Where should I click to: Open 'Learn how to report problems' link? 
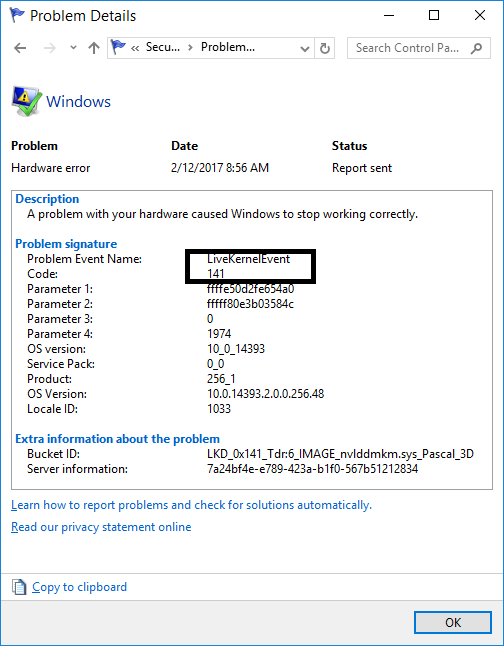[x=192, y=505]
